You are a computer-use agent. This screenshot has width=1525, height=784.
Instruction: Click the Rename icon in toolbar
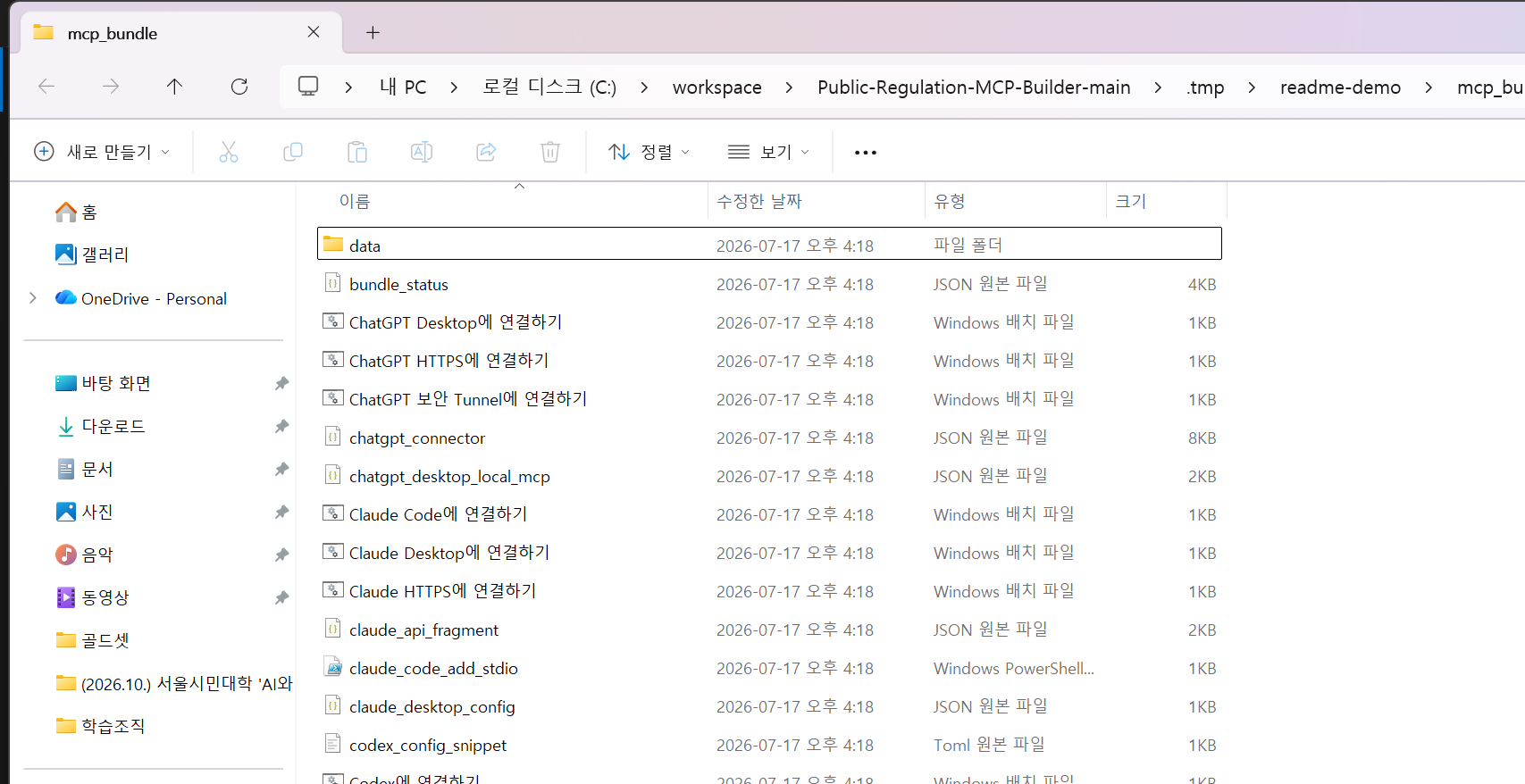point(422,152)
